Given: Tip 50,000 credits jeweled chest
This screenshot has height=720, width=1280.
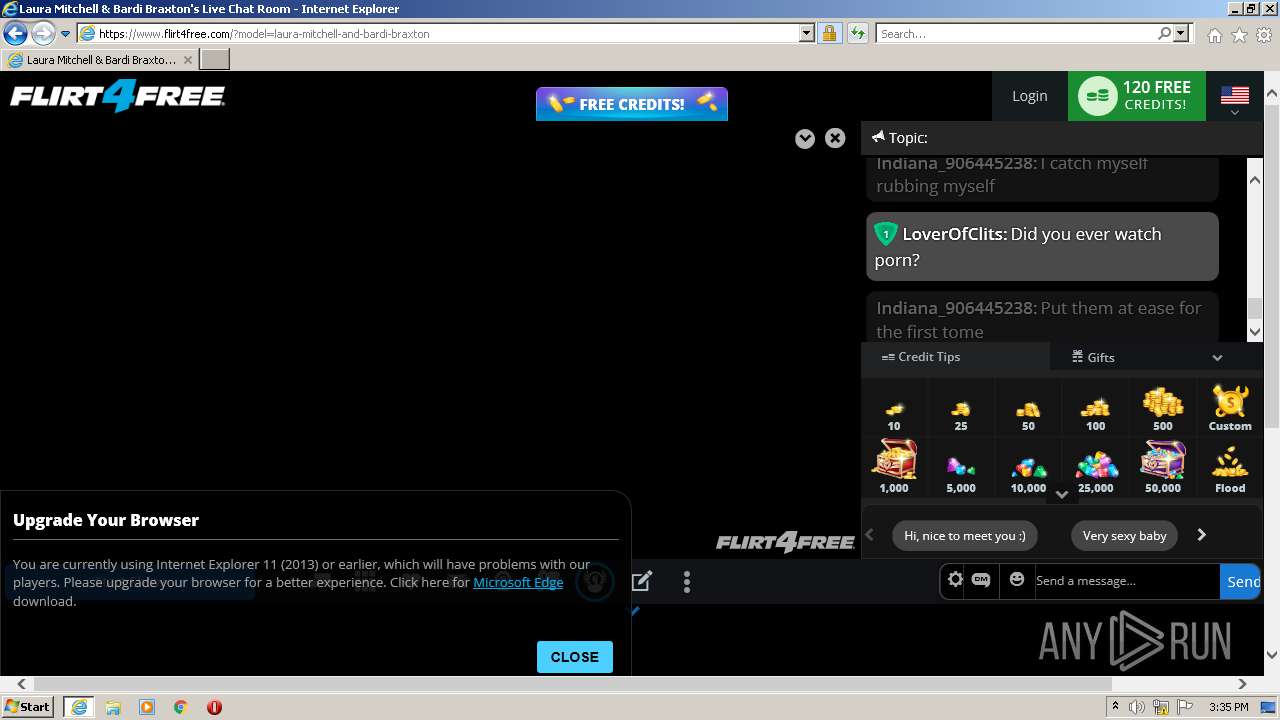Looking at the screenshot, I should pos(1163,461).
